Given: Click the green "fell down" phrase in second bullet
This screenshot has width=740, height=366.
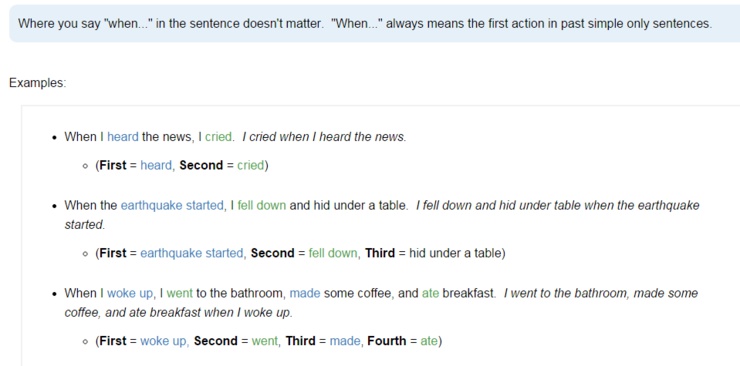Looking at the screenshot, I should tap(261, 206).
